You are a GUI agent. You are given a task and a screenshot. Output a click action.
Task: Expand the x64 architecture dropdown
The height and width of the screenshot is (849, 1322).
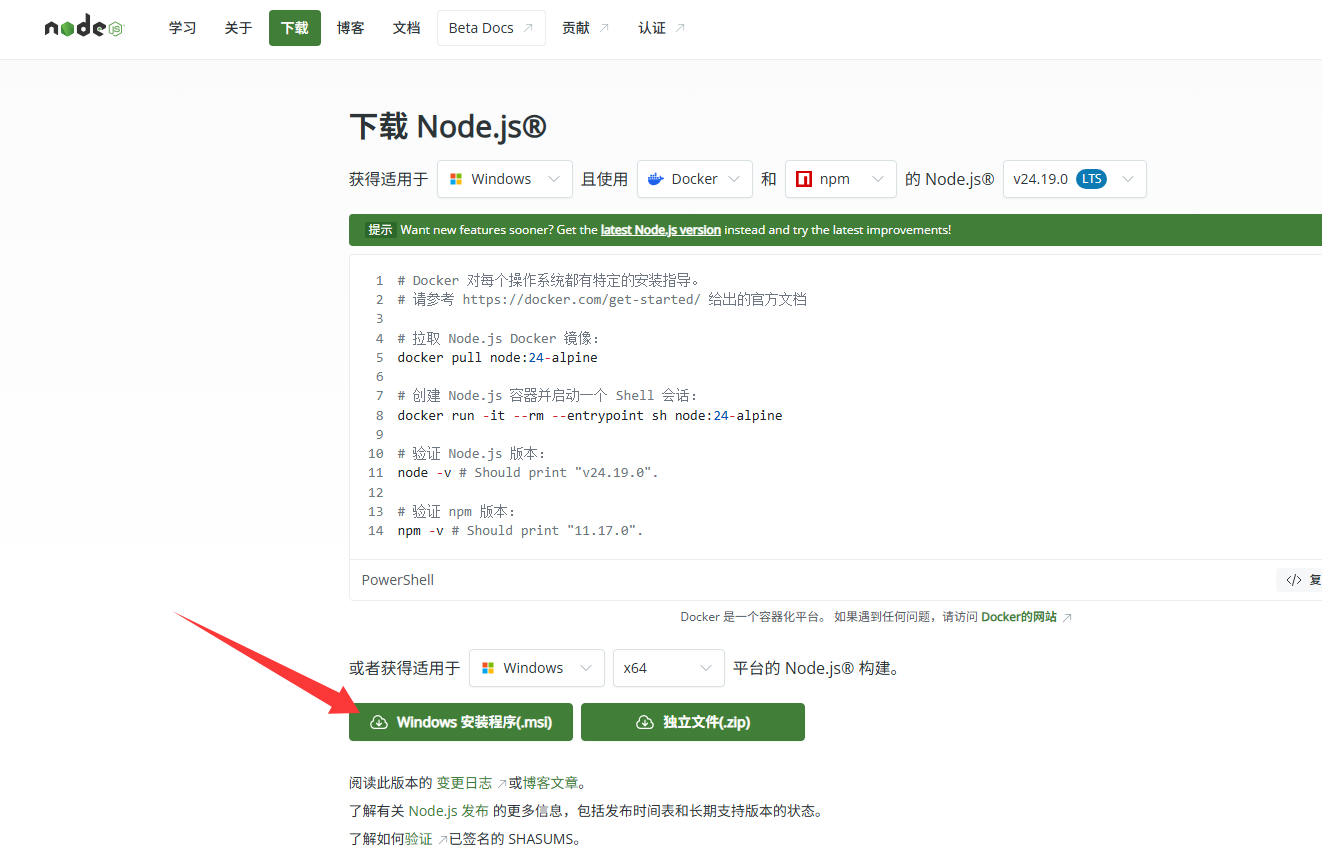point(669,668)
